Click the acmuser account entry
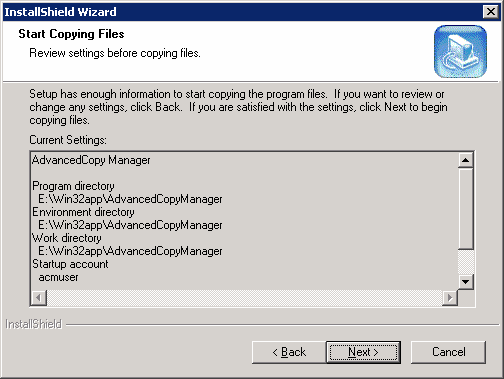The height and width of the screenshot is (379, 504). [x=58, y=277]
